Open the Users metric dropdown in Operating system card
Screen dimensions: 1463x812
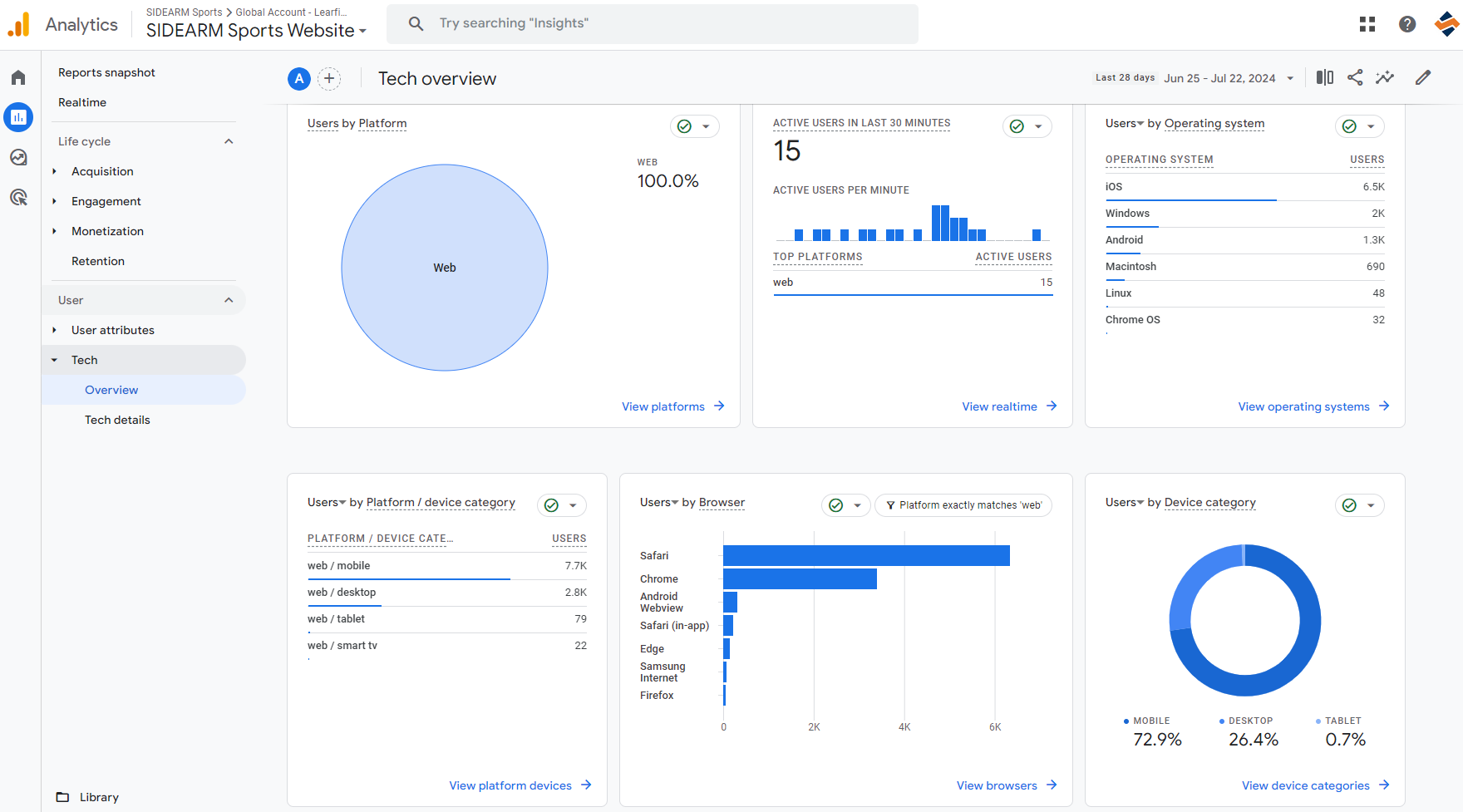(x=1125, y=123)
